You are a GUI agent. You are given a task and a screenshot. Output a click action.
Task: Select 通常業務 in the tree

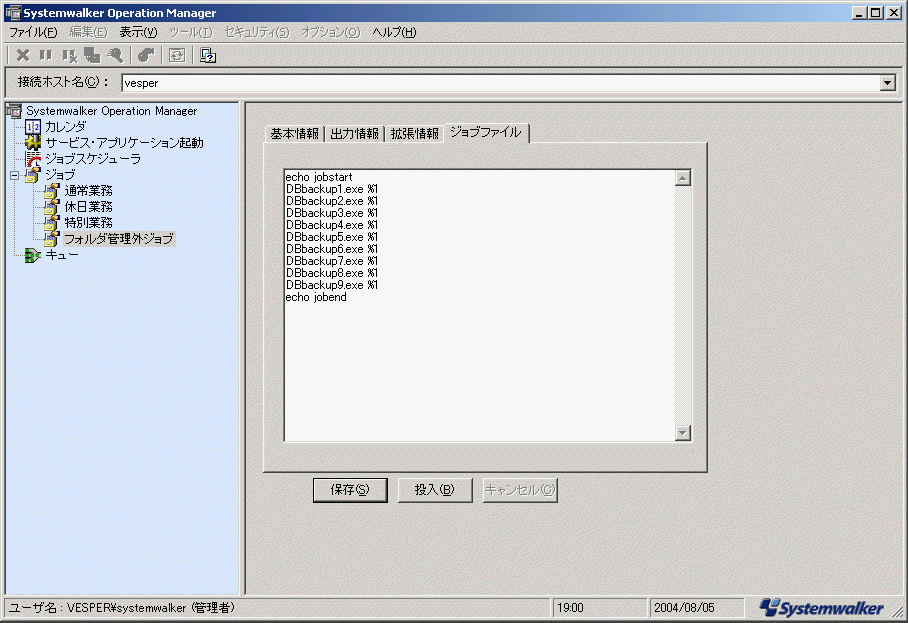(89, 190)
